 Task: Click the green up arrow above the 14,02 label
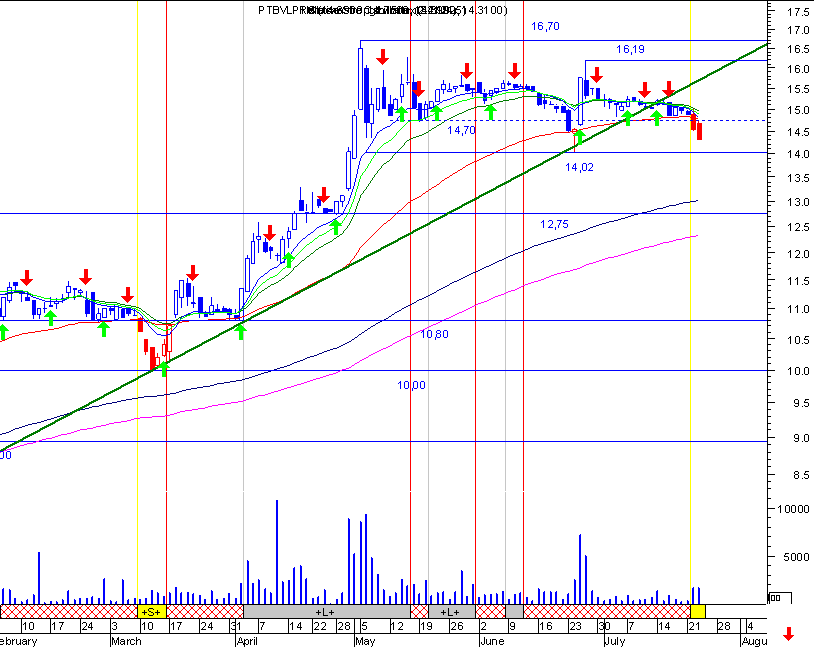click(579, 138)
